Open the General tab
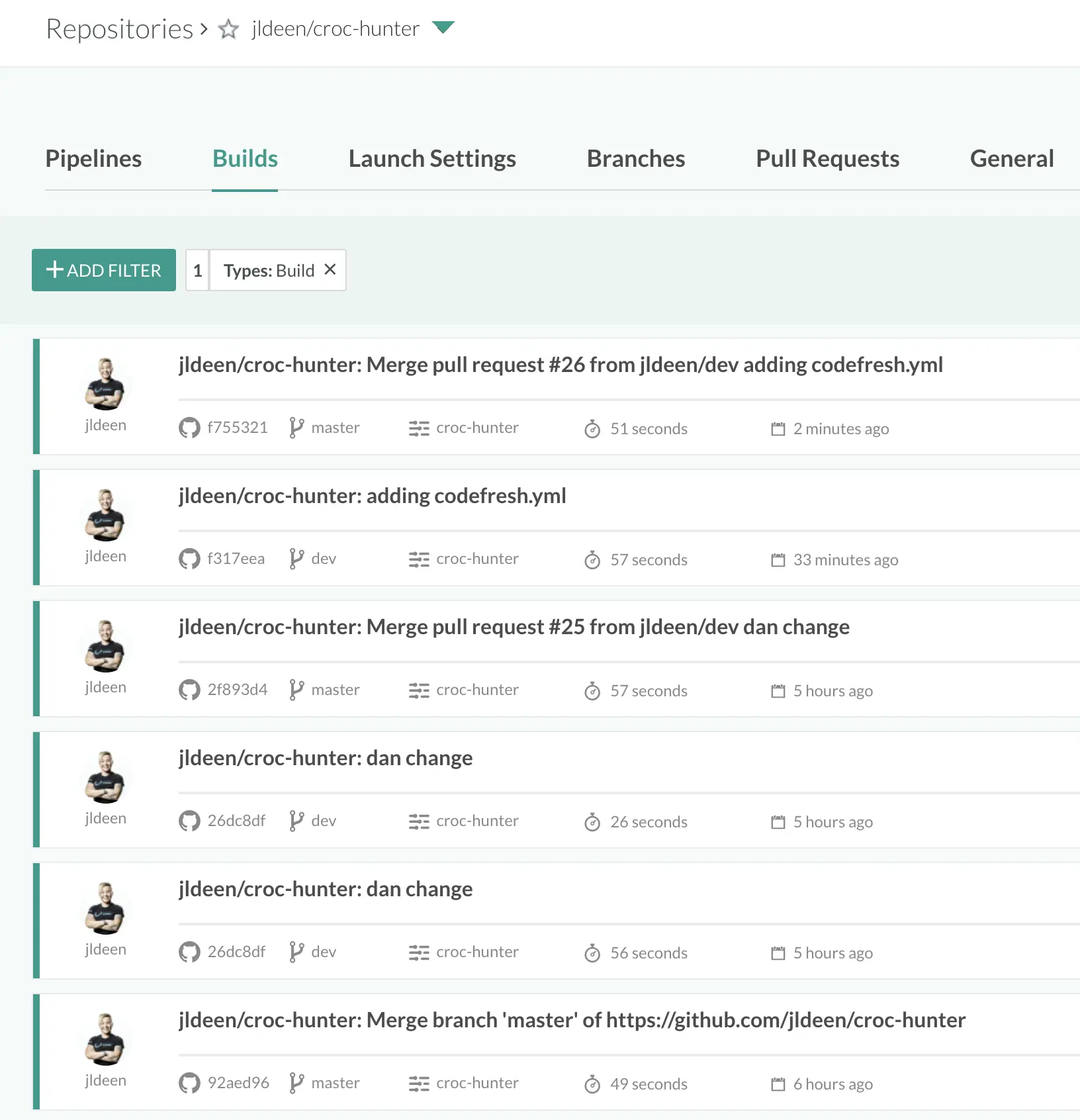 pyautogui.click(x=1012, y=159)
